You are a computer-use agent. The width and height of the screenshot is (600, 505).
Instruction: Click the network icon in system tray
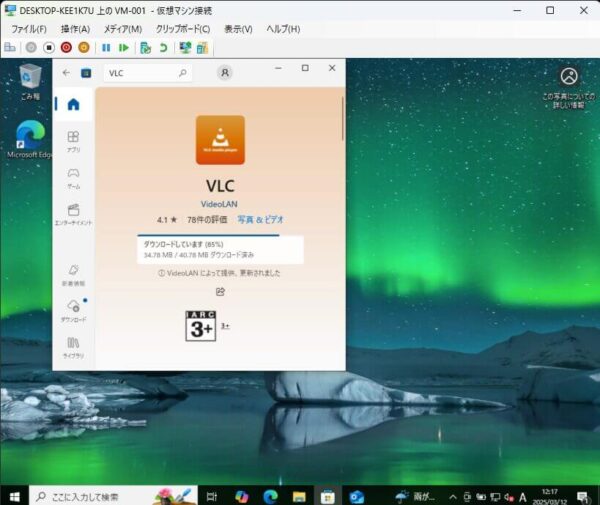coord(495,497)
